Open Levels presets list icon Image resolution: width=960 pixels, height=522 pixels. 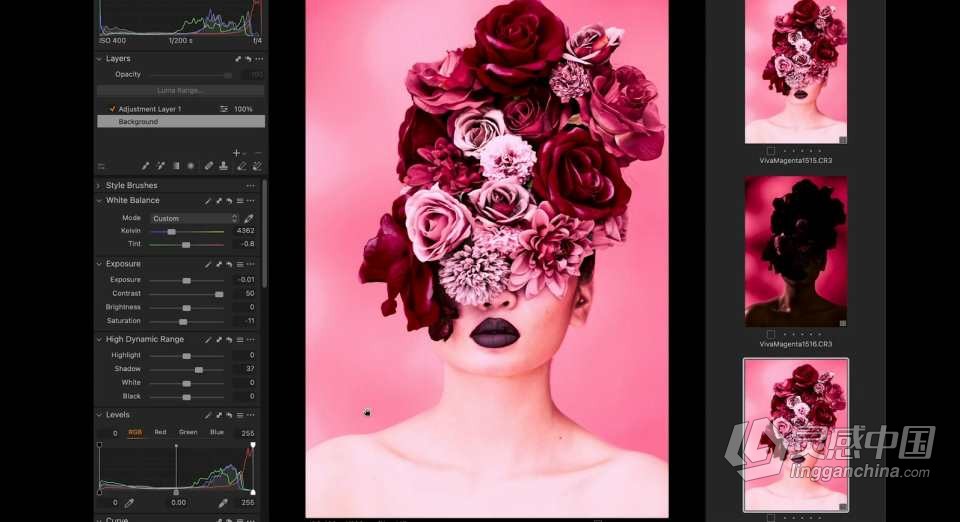click(239, 415)
